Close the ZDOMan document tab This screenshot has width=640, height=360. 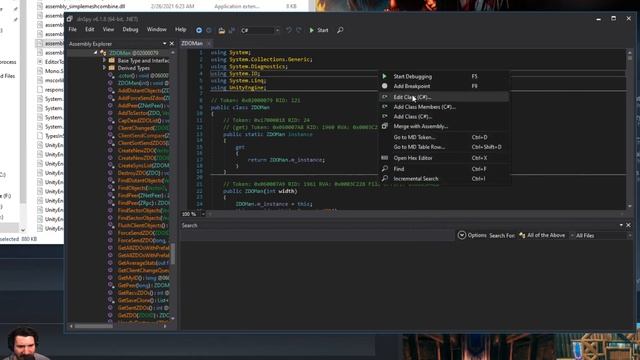point(209,43)
